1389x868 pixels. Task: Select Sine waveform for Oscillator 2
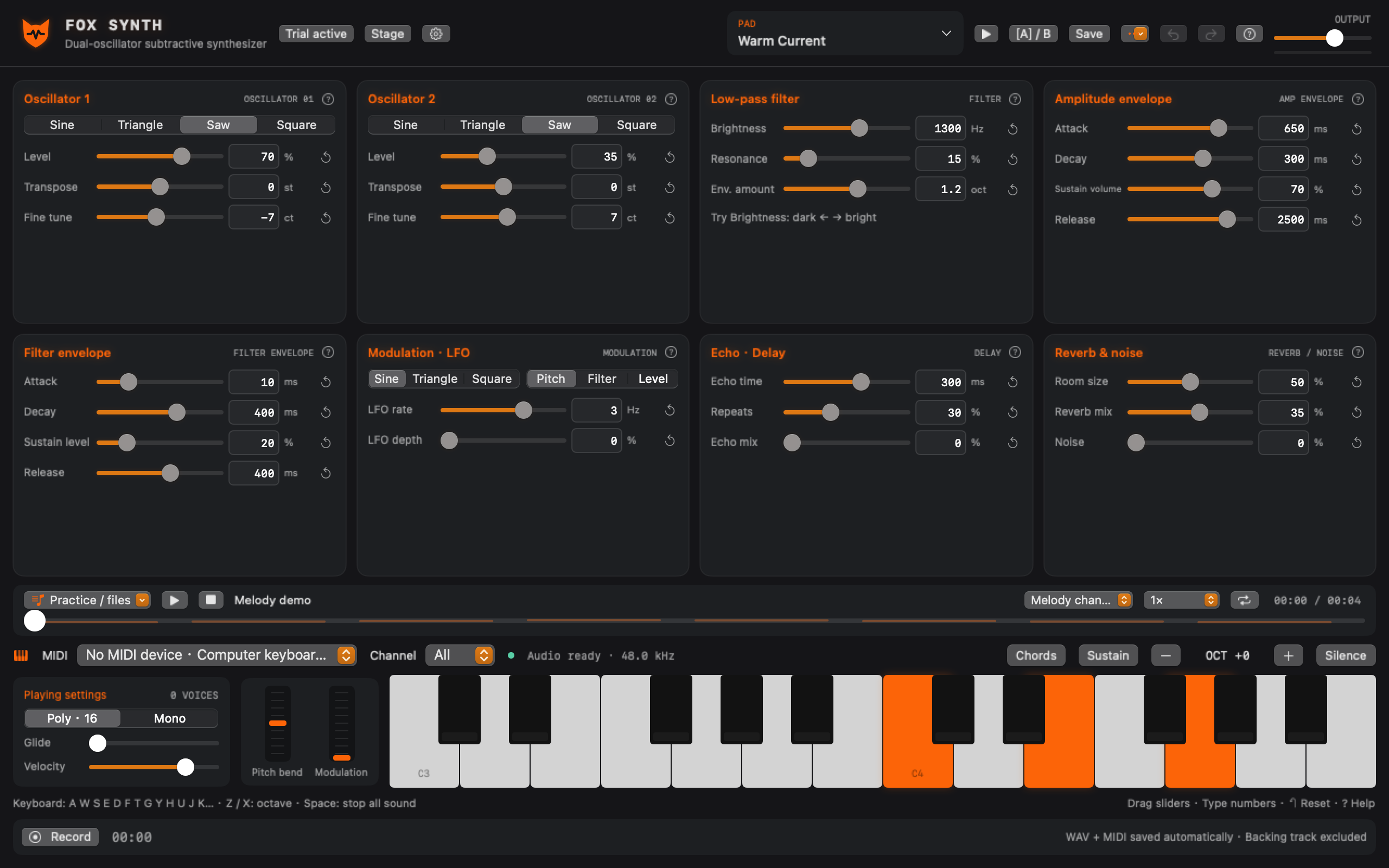pos(405,125)
